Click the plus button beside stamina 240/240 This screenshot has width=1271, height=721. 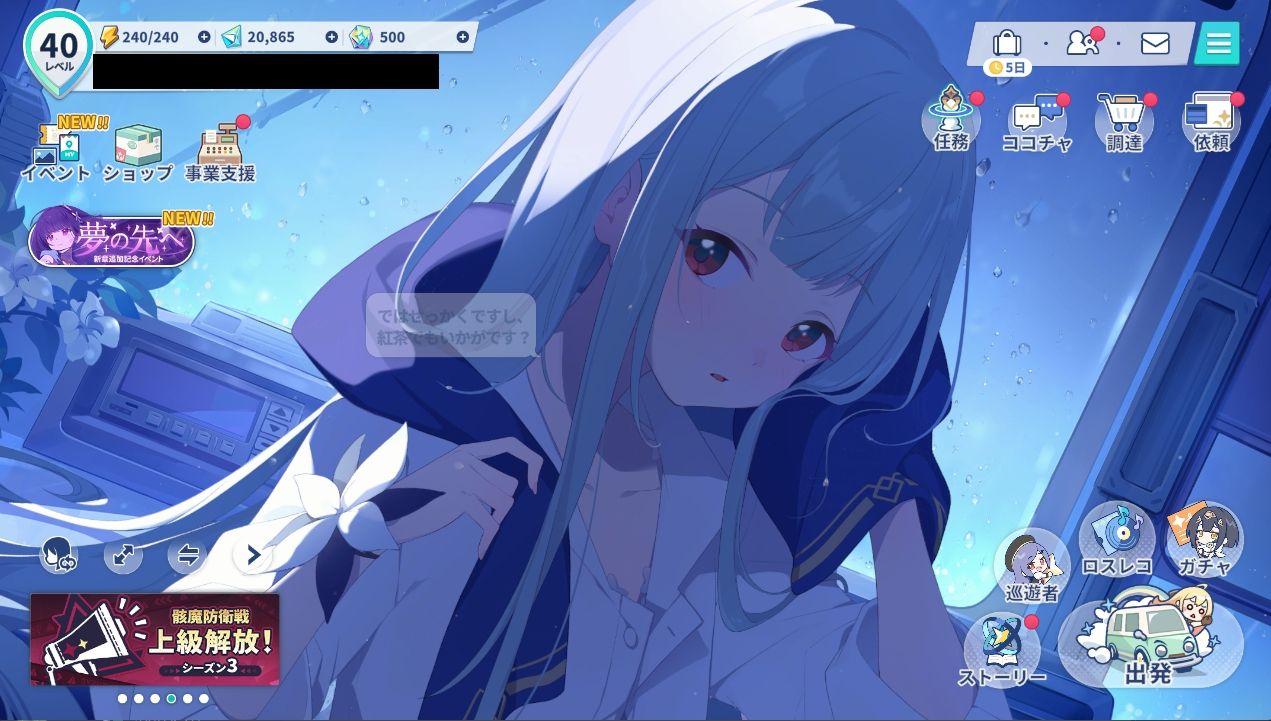(x=204, y=37)
